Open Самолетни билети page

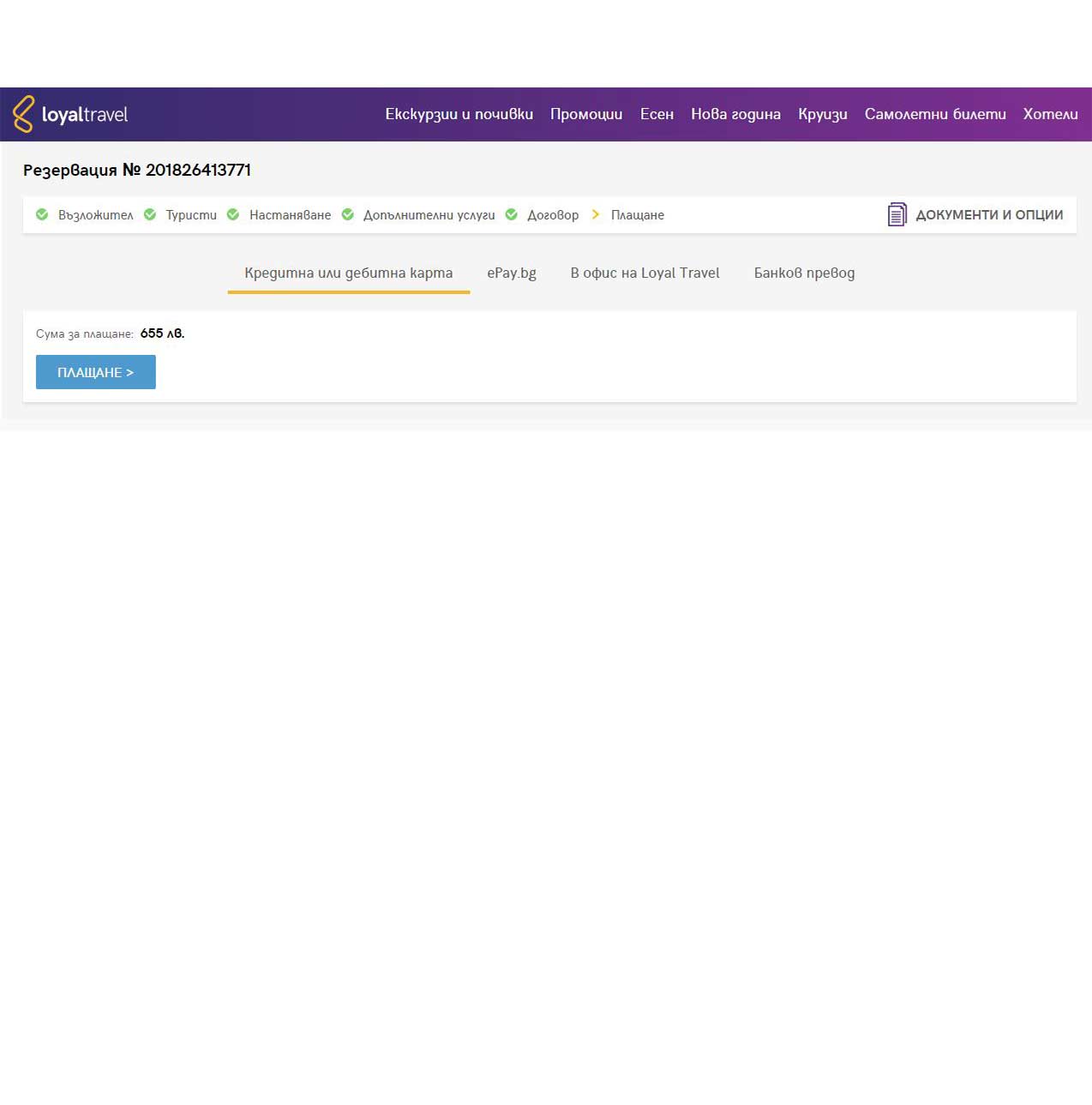click(x=935, y=114)
